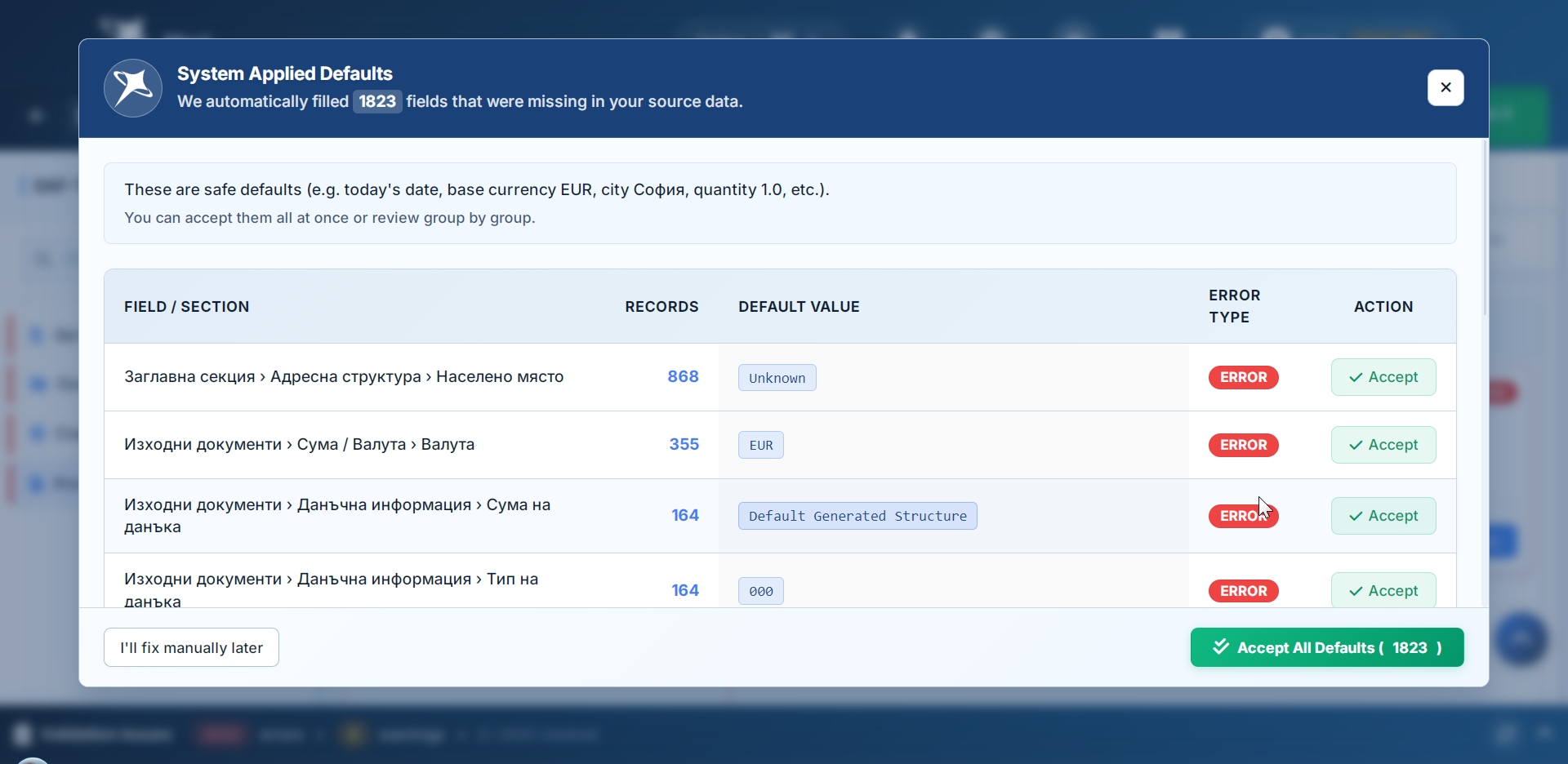Click Accept All Defaults (1823) button
Viewport: 1568px width, 764px height.
pyautogui.click(x=1327, y=647)
